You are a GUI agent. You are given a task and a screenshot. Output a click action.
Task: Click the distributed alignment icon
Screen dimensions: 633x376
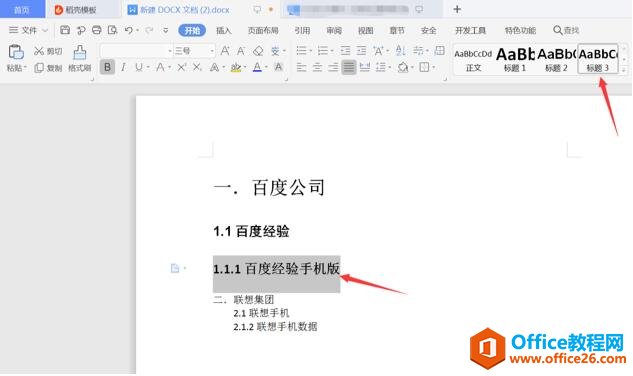coord(365,67)
